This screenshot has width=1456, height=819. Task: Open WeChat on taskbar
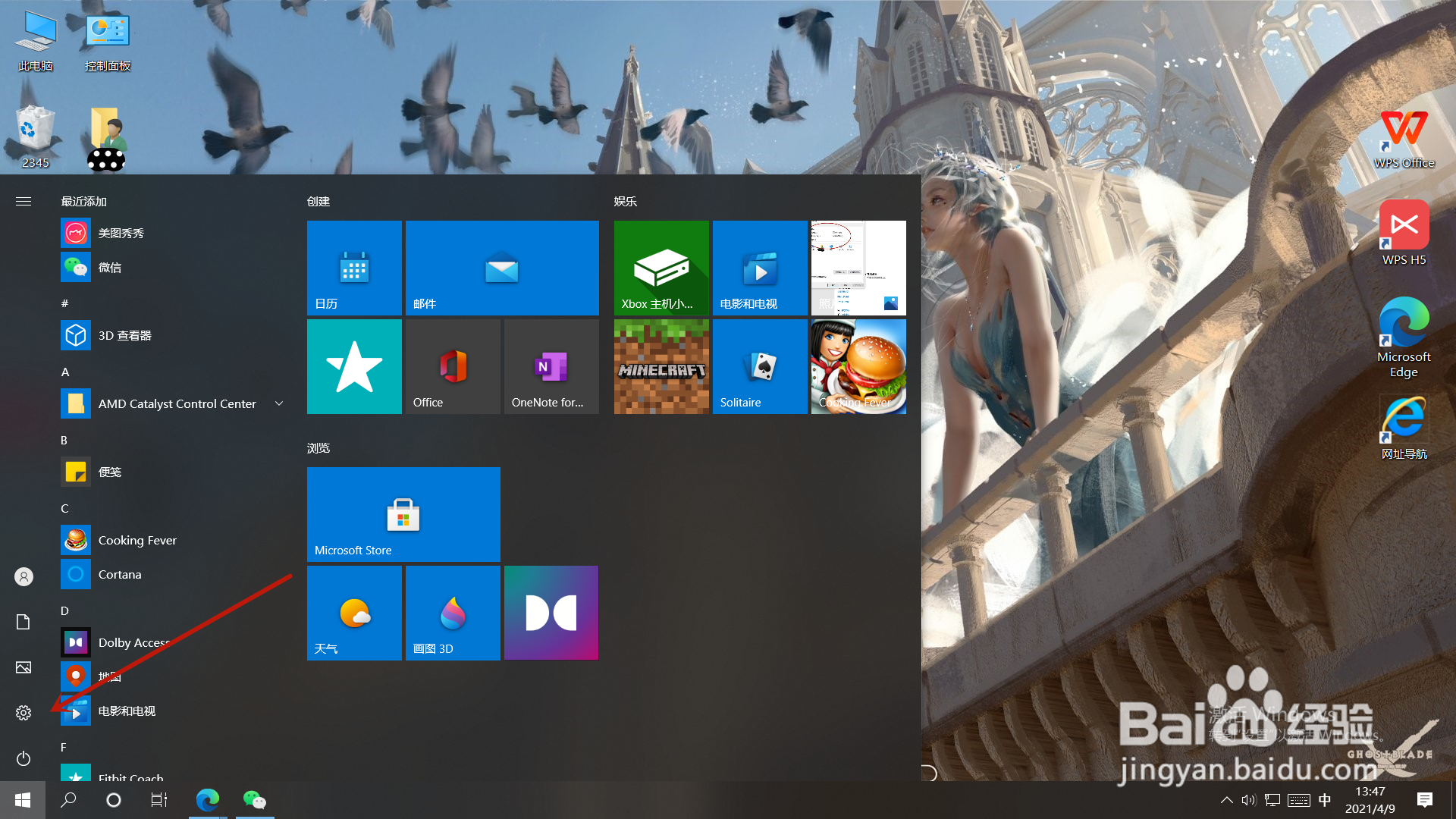click(x=255, y=800)
